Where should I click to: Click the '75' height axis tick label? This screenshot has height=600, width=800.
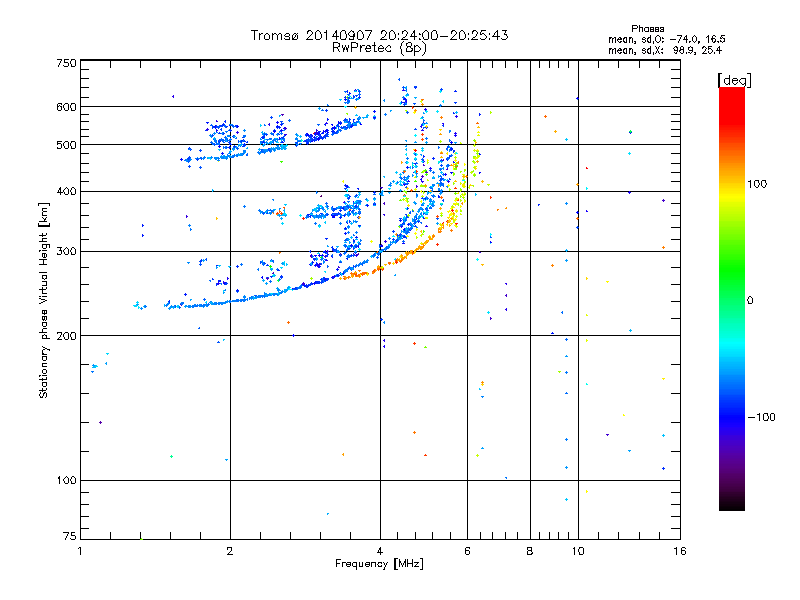70,536
